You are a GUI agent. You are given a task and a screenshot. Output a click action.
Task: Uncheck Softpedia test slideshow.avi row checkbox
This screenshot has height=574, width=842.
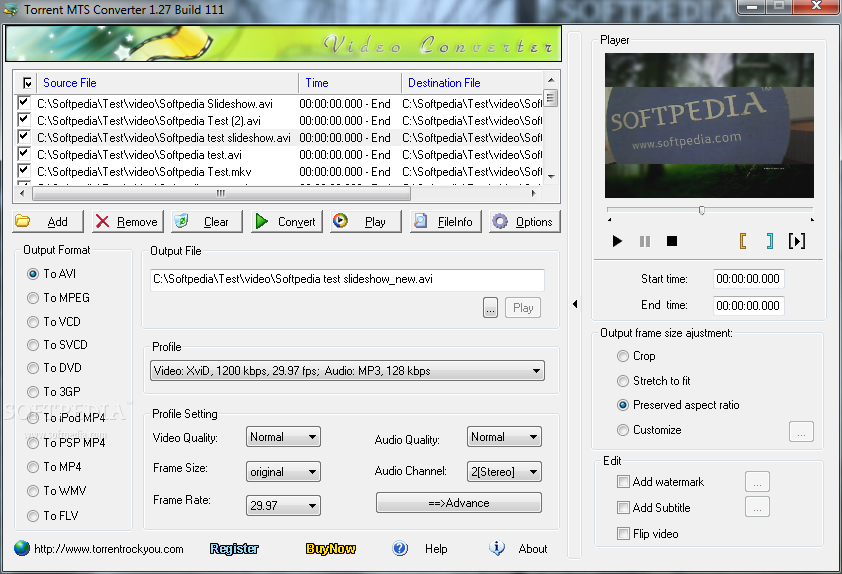24,136
